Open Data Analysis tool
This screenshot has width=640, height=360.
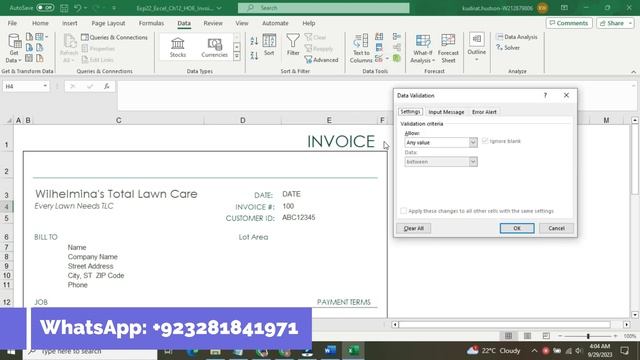(x=517, y=37)
